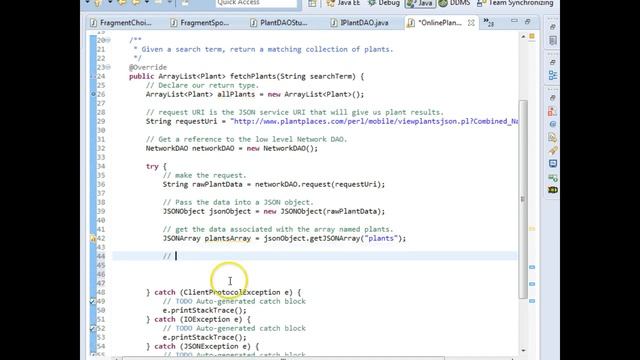
Task: Click the comment "// Declare our return type."
Action: pos(202,85)
